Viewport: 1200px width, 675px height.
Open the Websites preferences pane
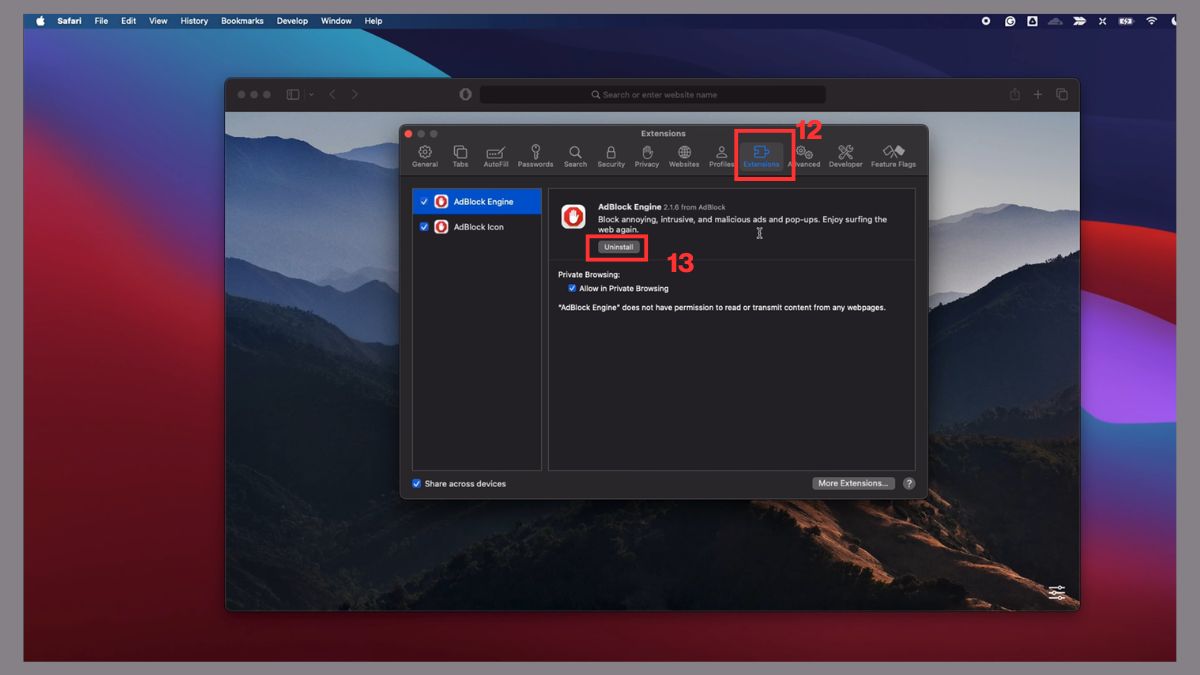684,156
